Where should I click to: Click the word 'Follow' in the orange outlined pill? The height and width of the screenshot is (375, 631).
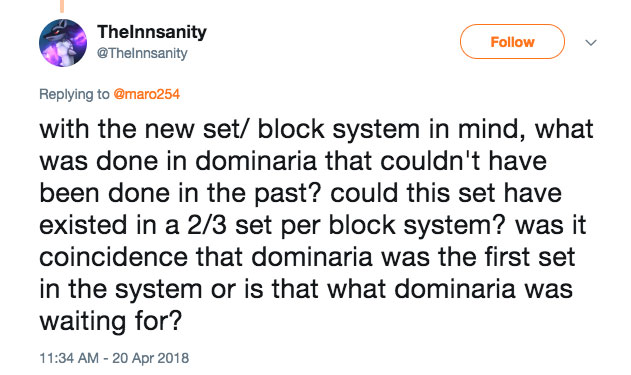(512, 42)
